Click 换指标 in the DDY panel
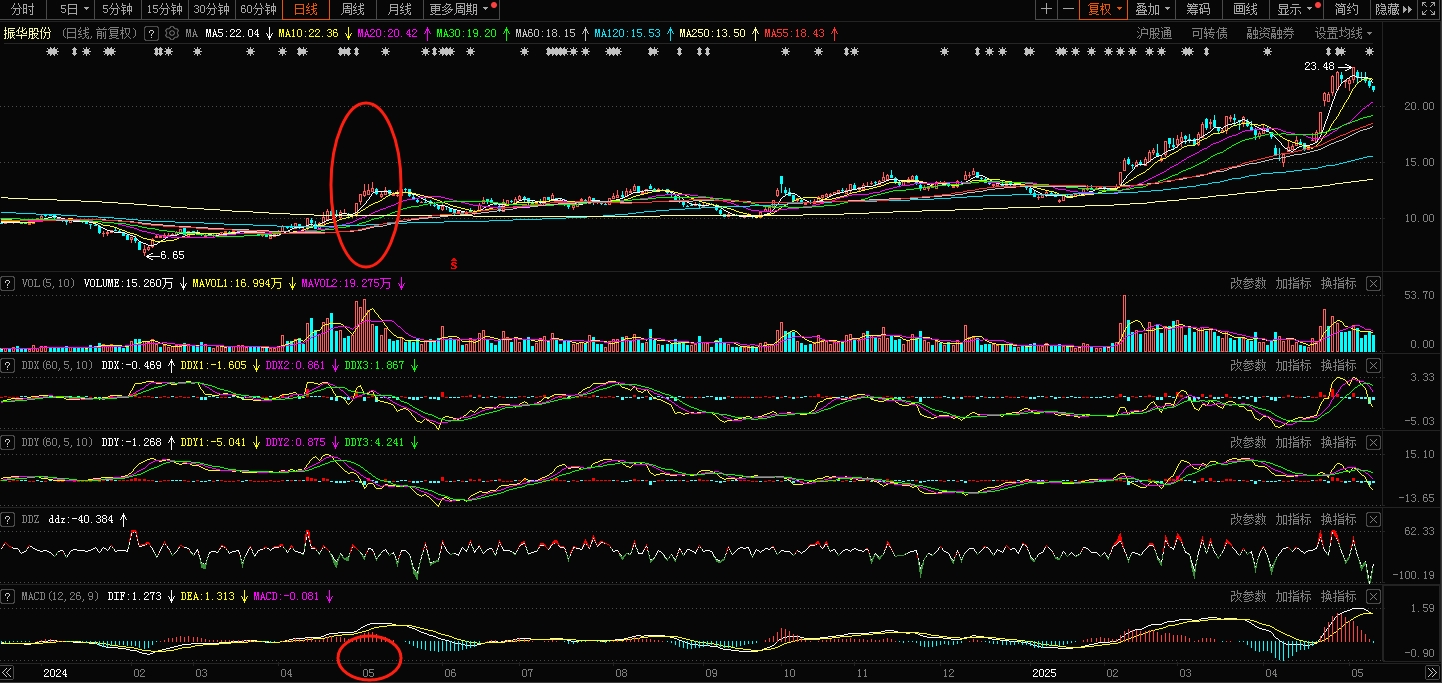The width and height of the screenshot is (1442, 683). 1338,443
